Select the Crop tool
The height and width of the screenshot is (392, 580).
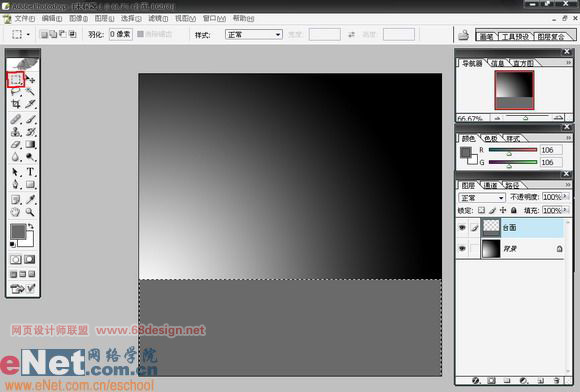click(16, 104)
